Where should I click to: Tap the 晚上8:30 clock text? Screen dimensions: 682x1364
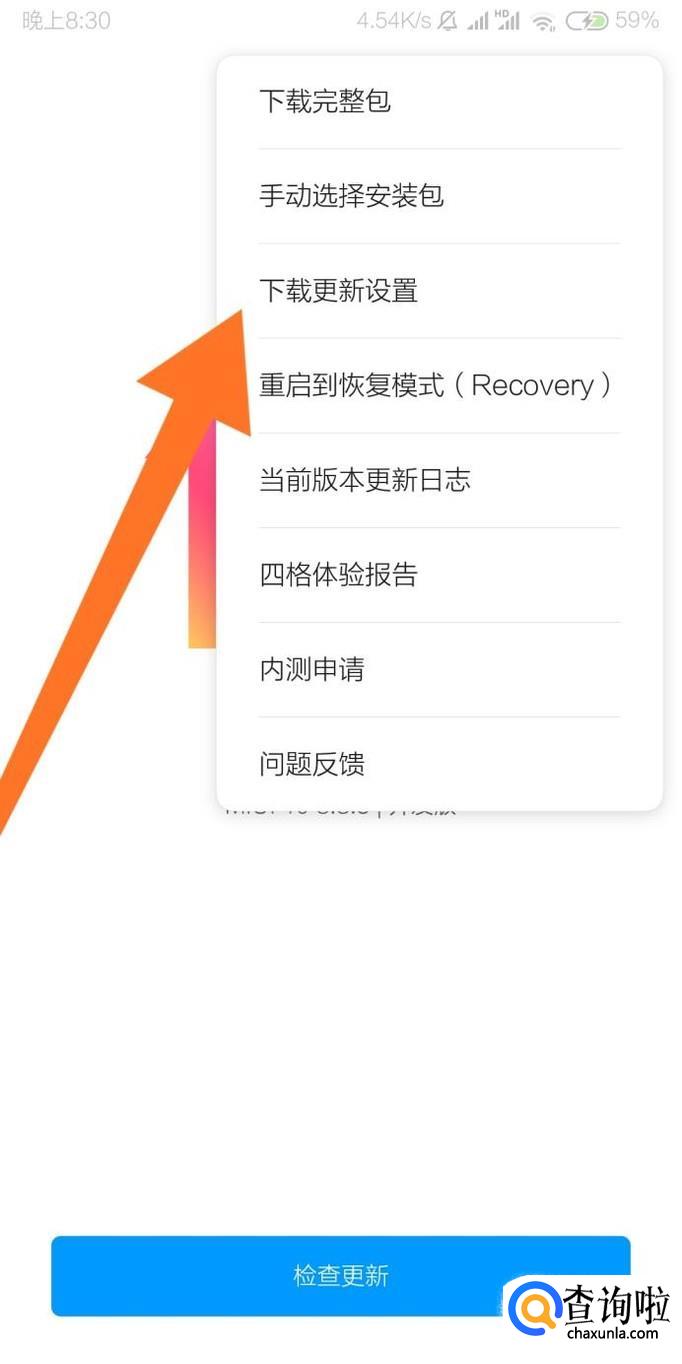click(x=66, y=21)
